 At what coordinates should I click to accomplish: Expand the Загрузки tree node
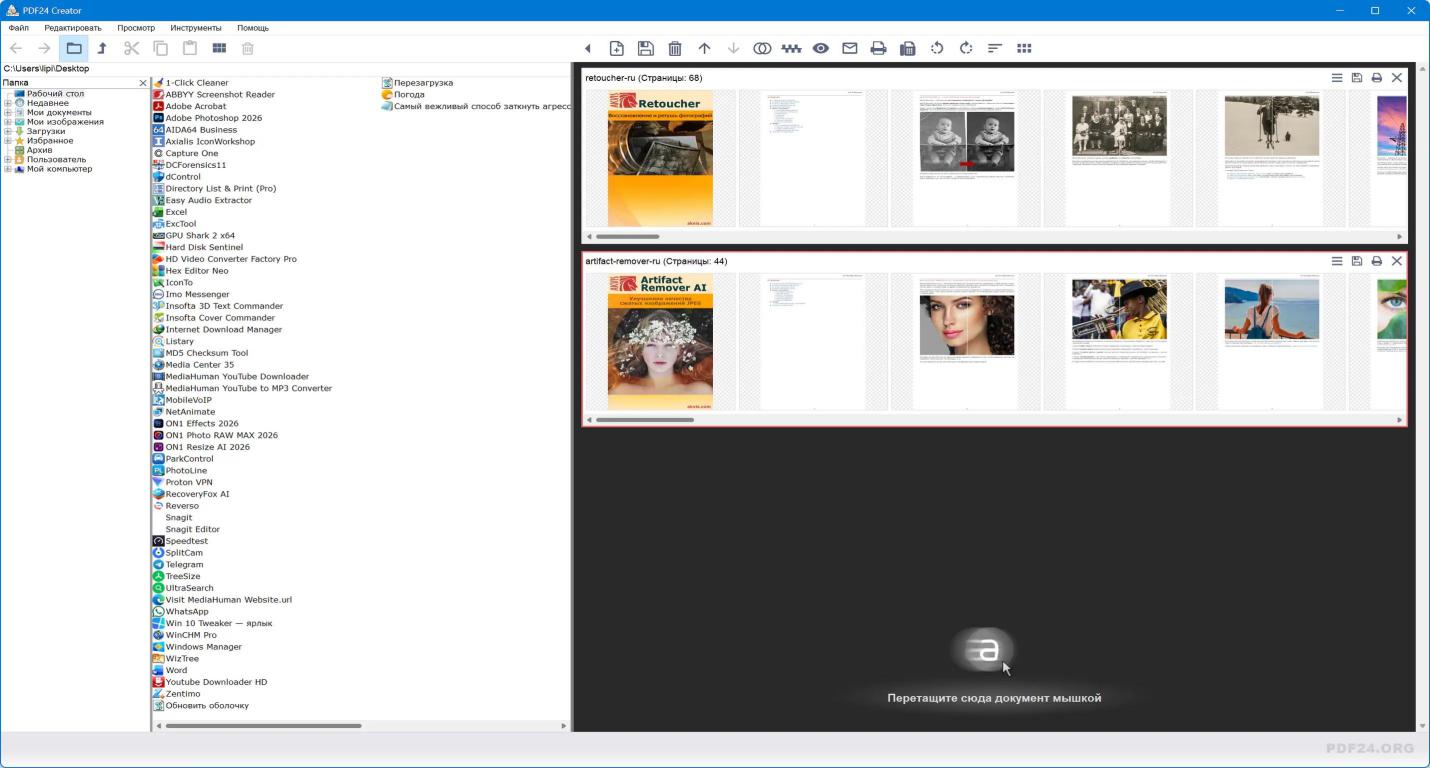(x=8, y=131)
